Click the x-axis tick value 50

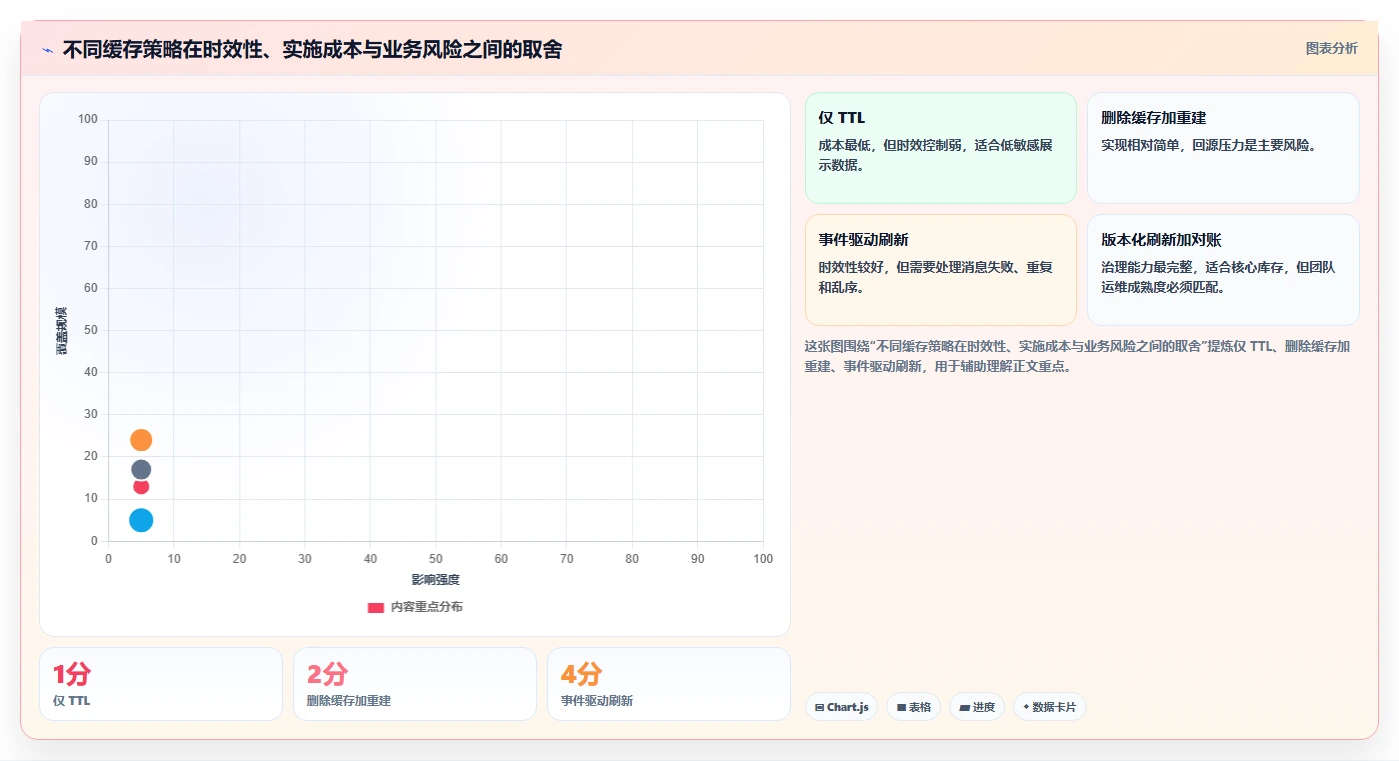[436, 559]
